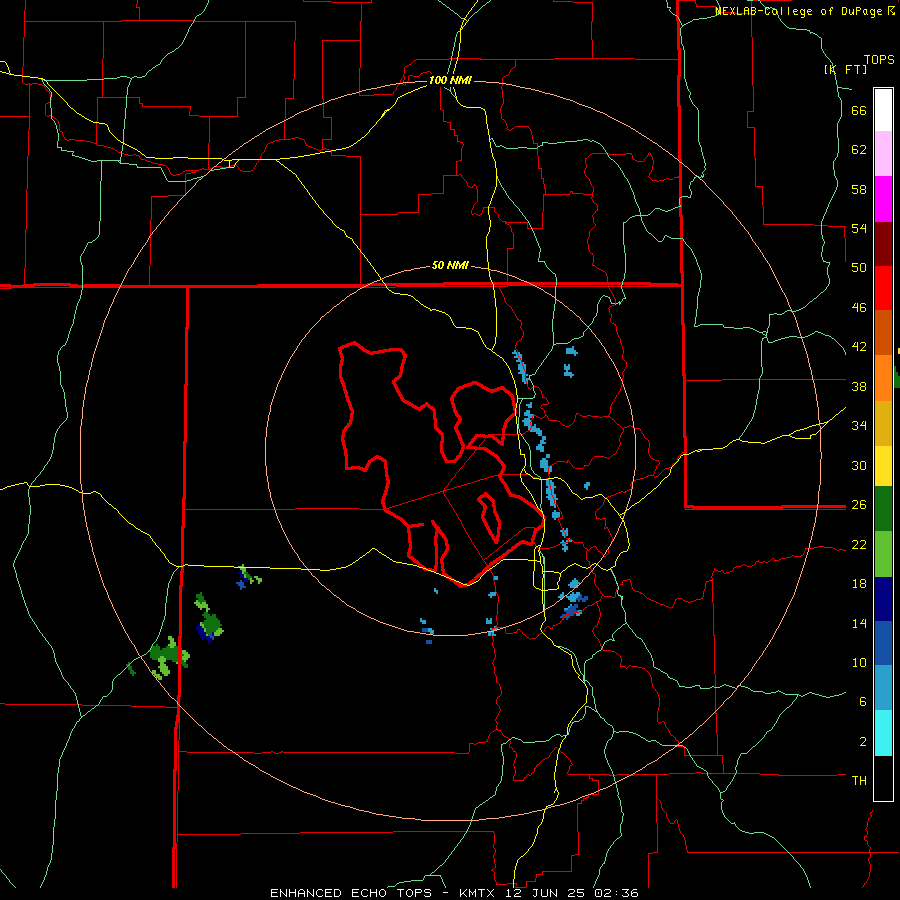Click the light pink swatch at 62
Viewport: 900px width, 900px height.
883,153
